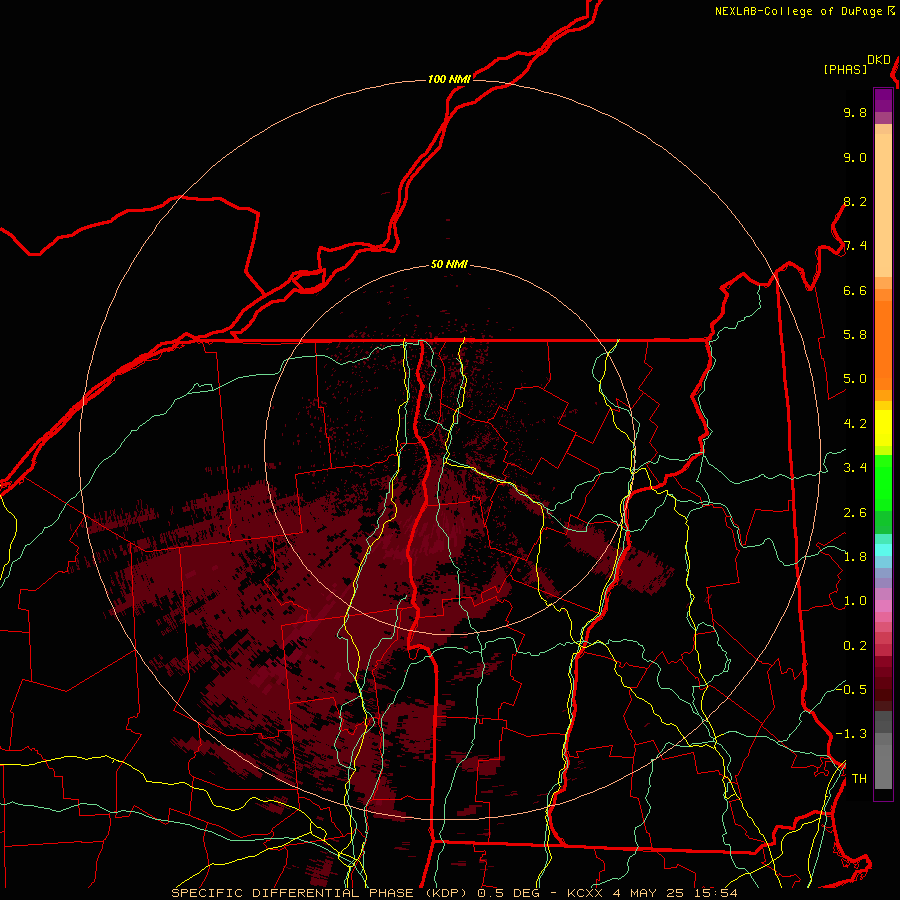Viewport: 900px width, 900px height.
Task: Click the 9.8 scale value
Action: pyautogui.click(x=855, y=112)
